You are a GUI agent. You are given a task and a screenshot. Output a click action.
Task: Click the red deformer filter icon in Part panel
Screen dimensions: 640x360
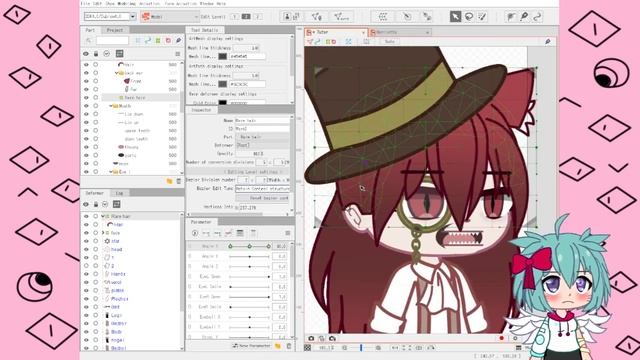[168, 40]
